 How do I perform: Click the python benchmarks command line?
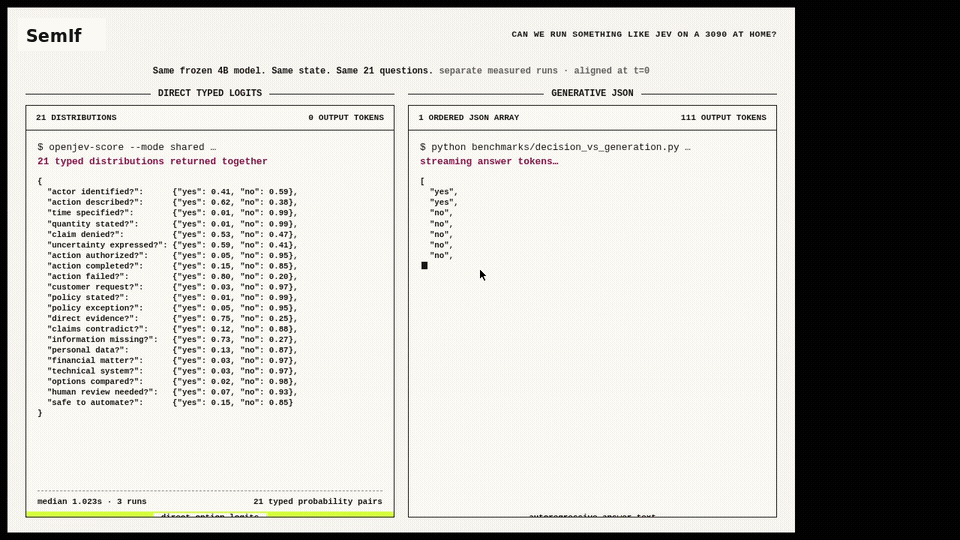click(x=555, y=147)
